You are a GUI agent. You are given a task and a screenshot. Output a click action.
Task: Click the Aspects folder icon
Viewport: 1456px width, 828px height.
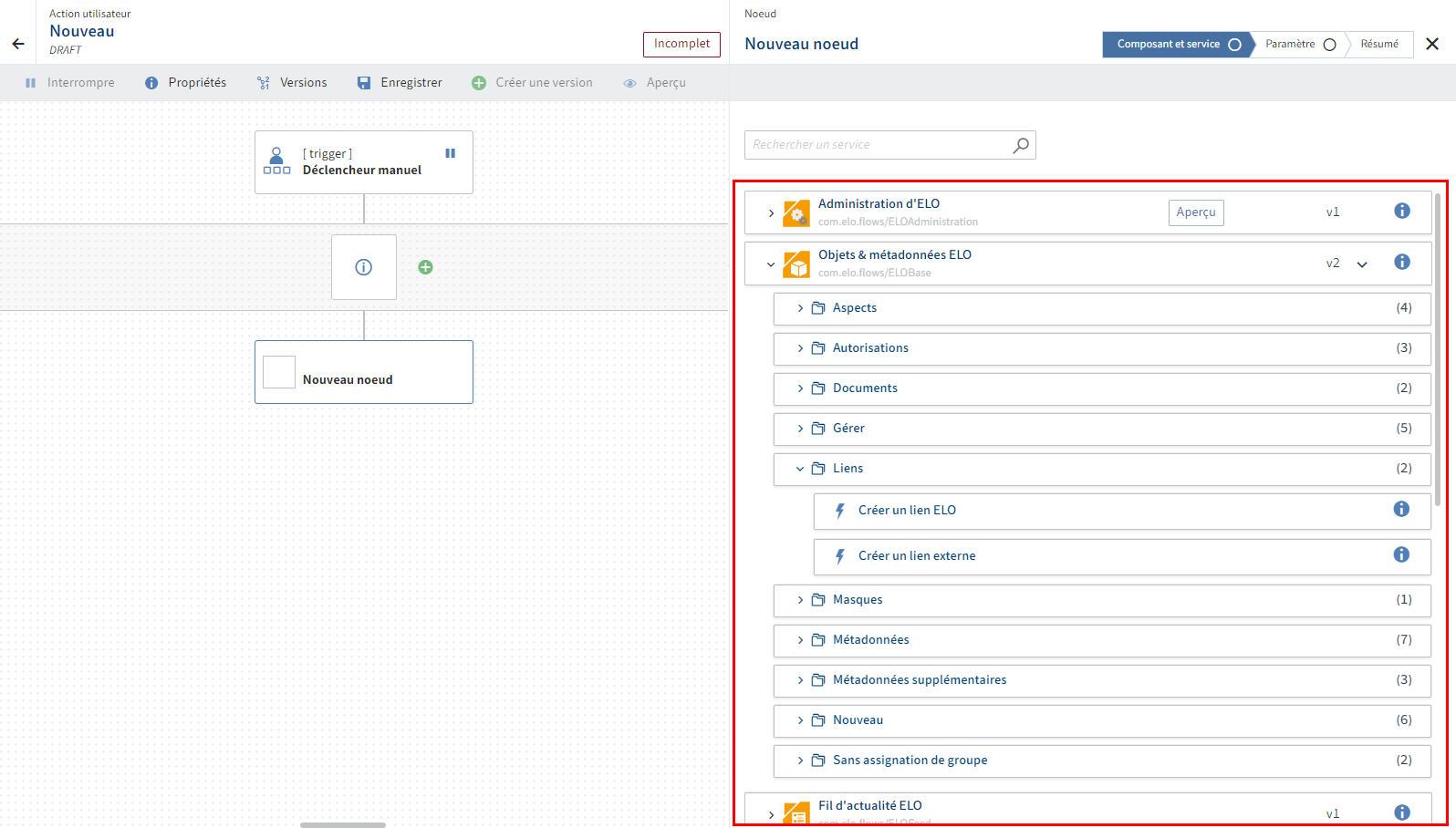818,308
